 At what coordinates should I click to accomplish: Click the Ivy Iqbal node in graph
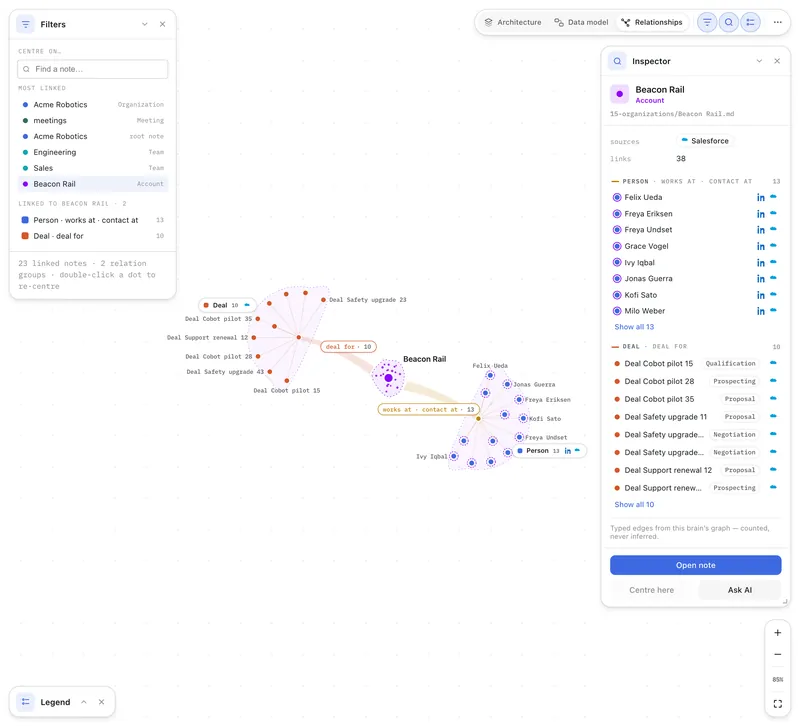click(x=454, y=456)
